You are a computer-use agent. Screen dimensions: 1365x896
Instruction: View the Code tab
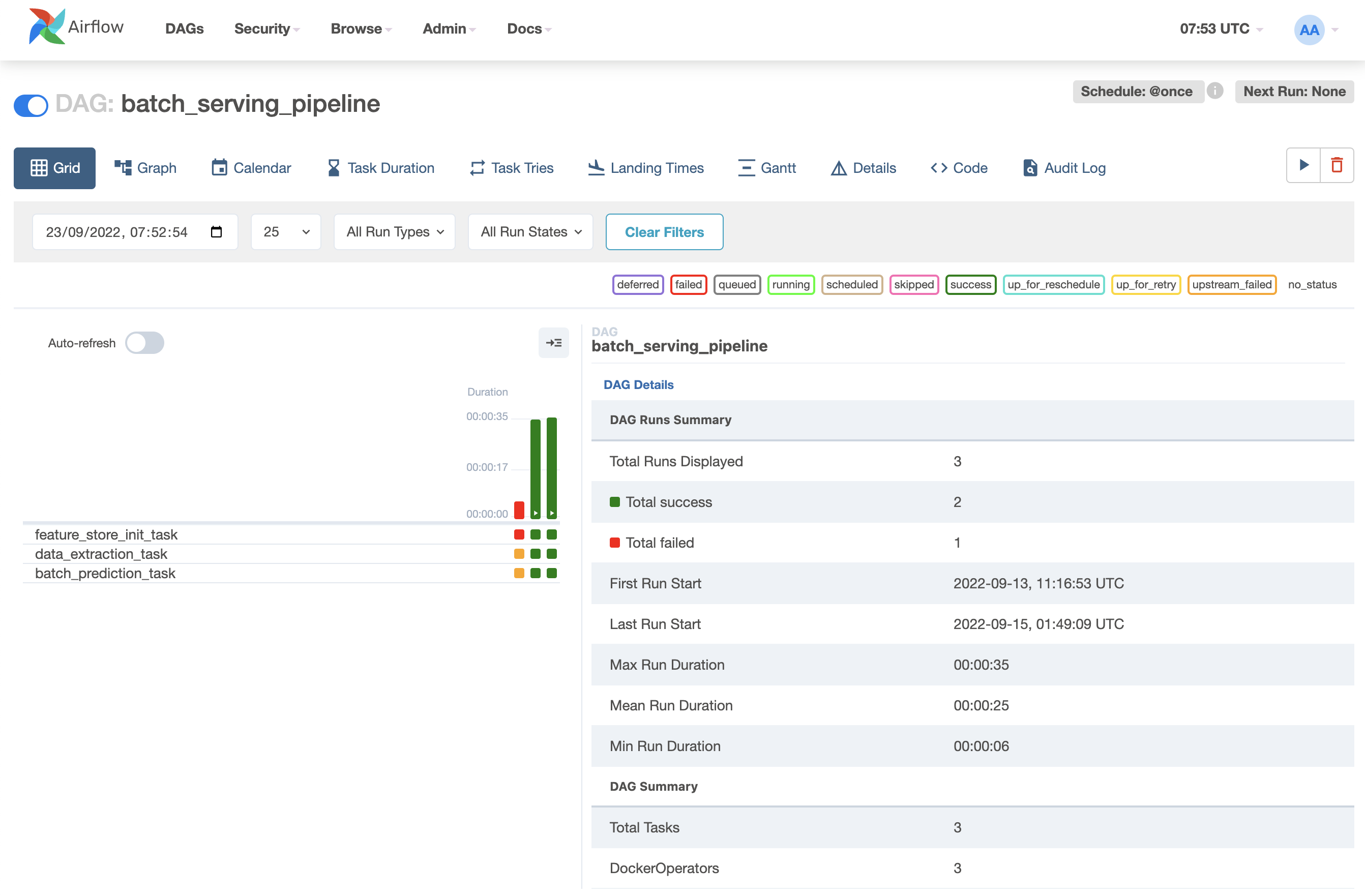[959, 167]
